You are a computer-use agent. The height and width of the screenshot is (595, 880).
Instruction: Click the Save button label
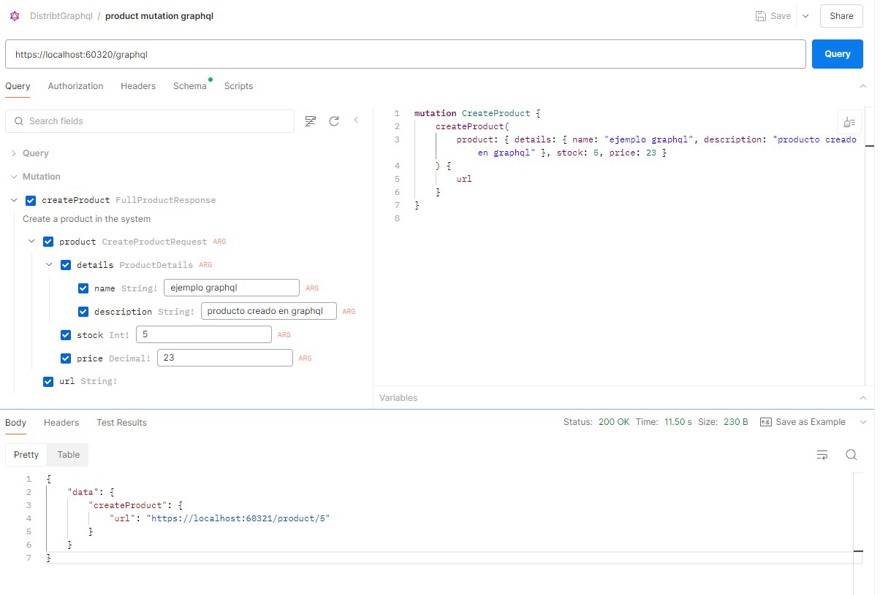tap(780, 16)
